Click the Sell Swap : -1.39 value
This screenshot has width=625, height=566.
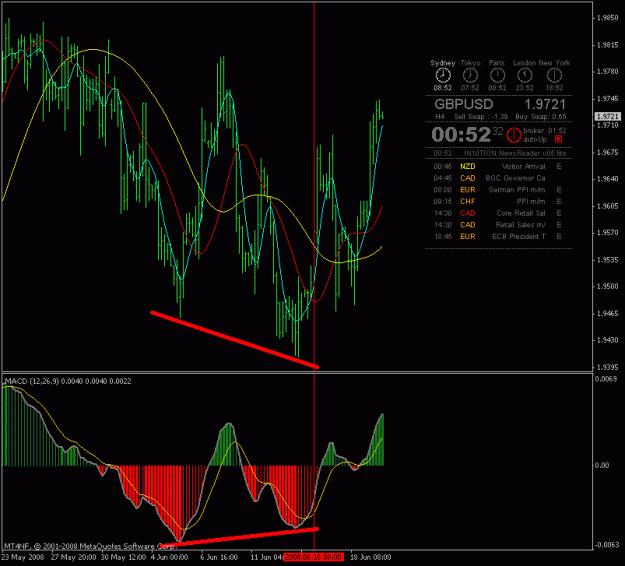click(x=481, y=117)
